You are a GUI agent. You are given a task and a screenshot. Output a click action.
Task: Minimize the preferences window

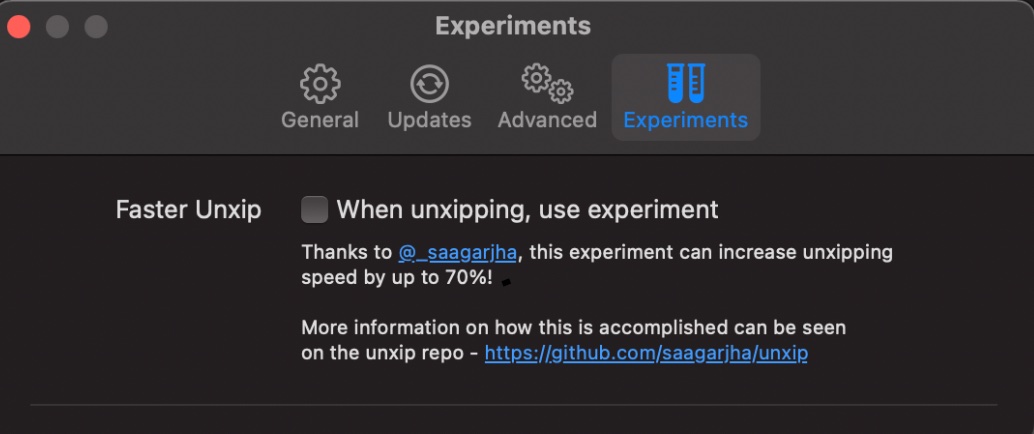click(57, 26)
